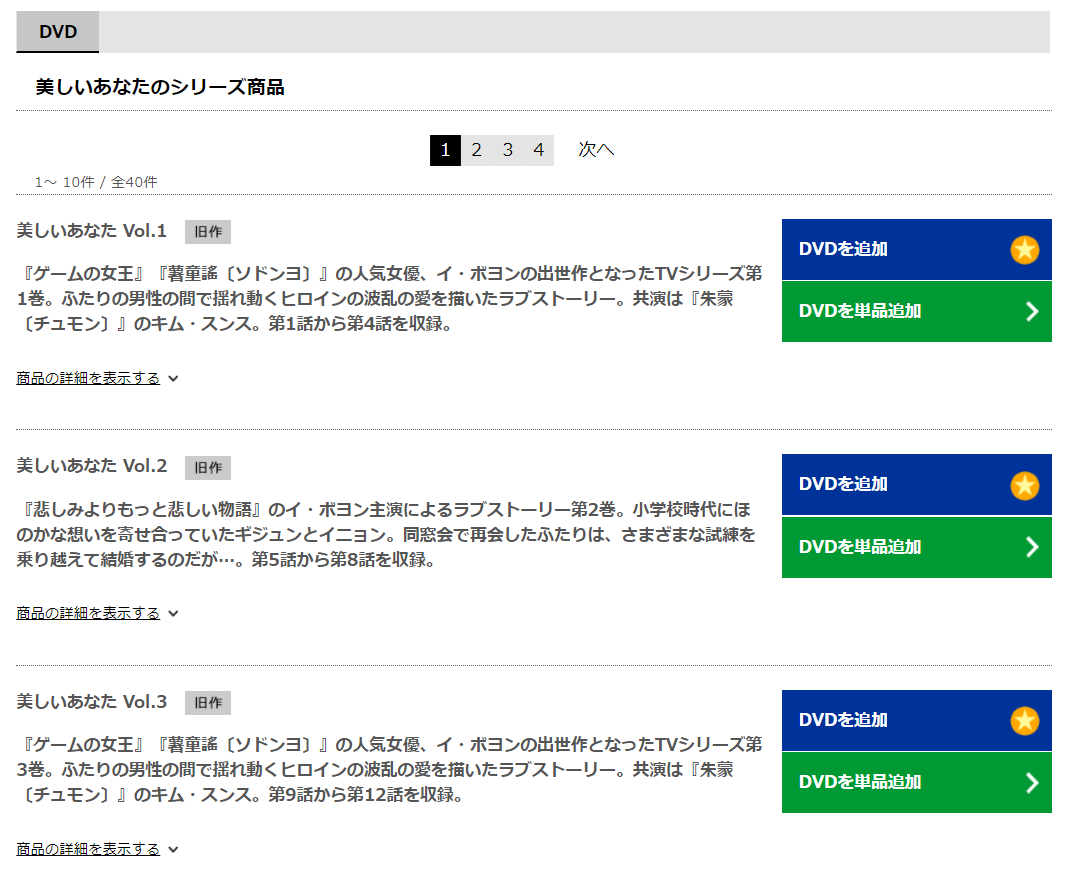Expand 商品の詳細を表示する for Vol.1
This screenshot has width=1071, height=877.
88,378
